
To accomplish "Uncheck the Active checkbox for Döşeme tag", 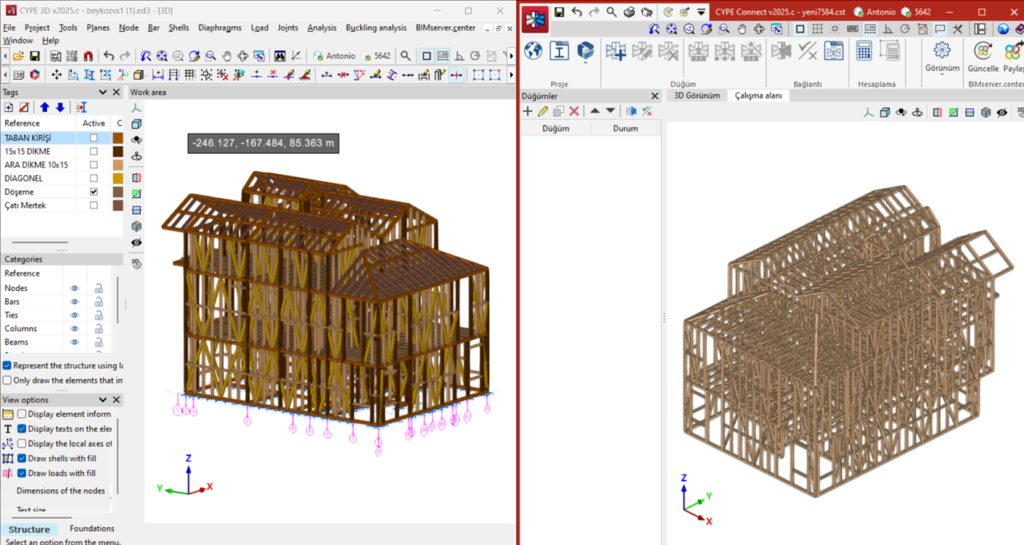I will [94, 191].
